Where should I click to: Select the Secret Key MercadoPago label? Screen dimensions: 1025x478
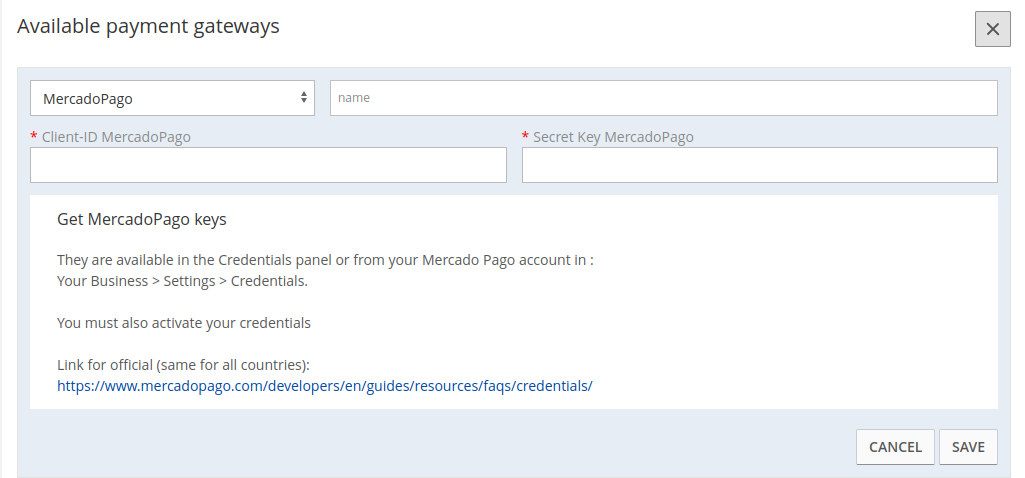pos(613,137)
